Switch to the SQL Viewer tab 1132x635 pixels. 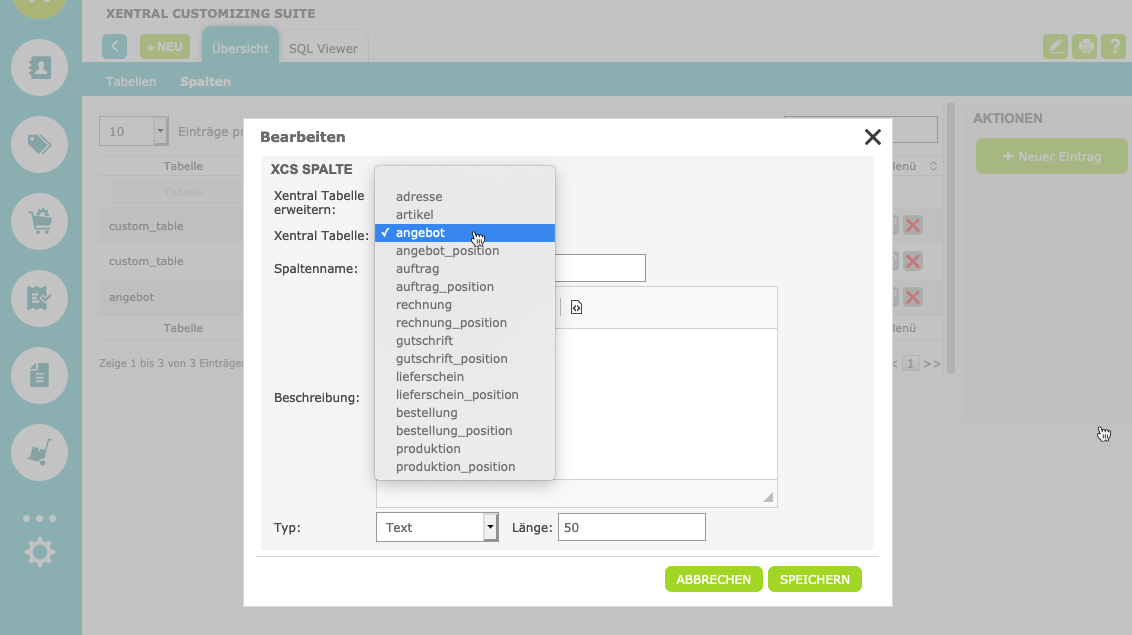tap(323, 48)
